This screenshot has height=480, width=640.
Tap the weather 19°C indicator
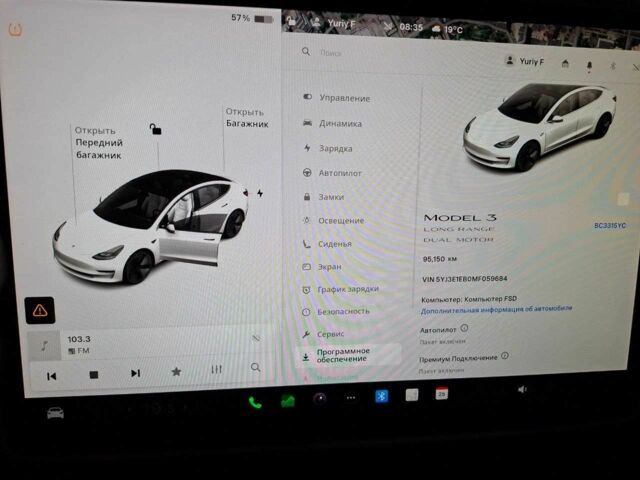coord(447,29)
